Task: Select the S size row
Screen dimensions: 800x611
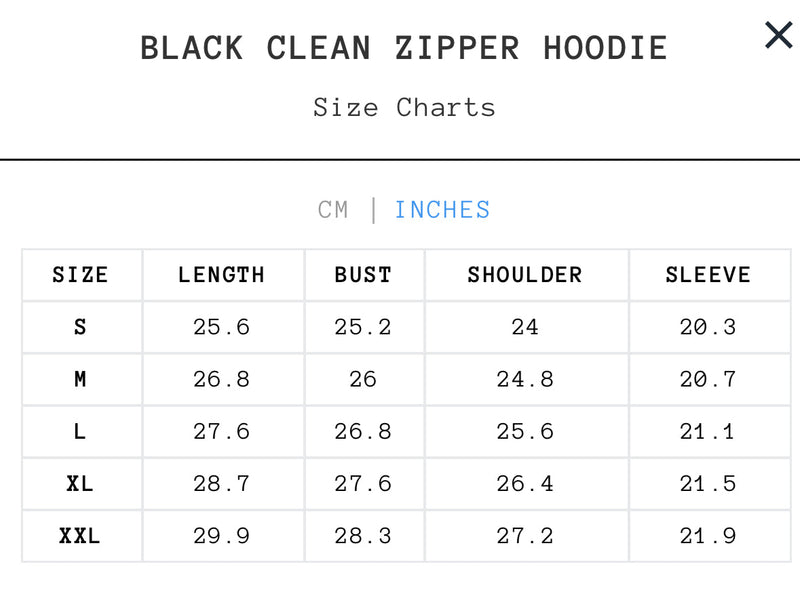Action: click(80, 327)
